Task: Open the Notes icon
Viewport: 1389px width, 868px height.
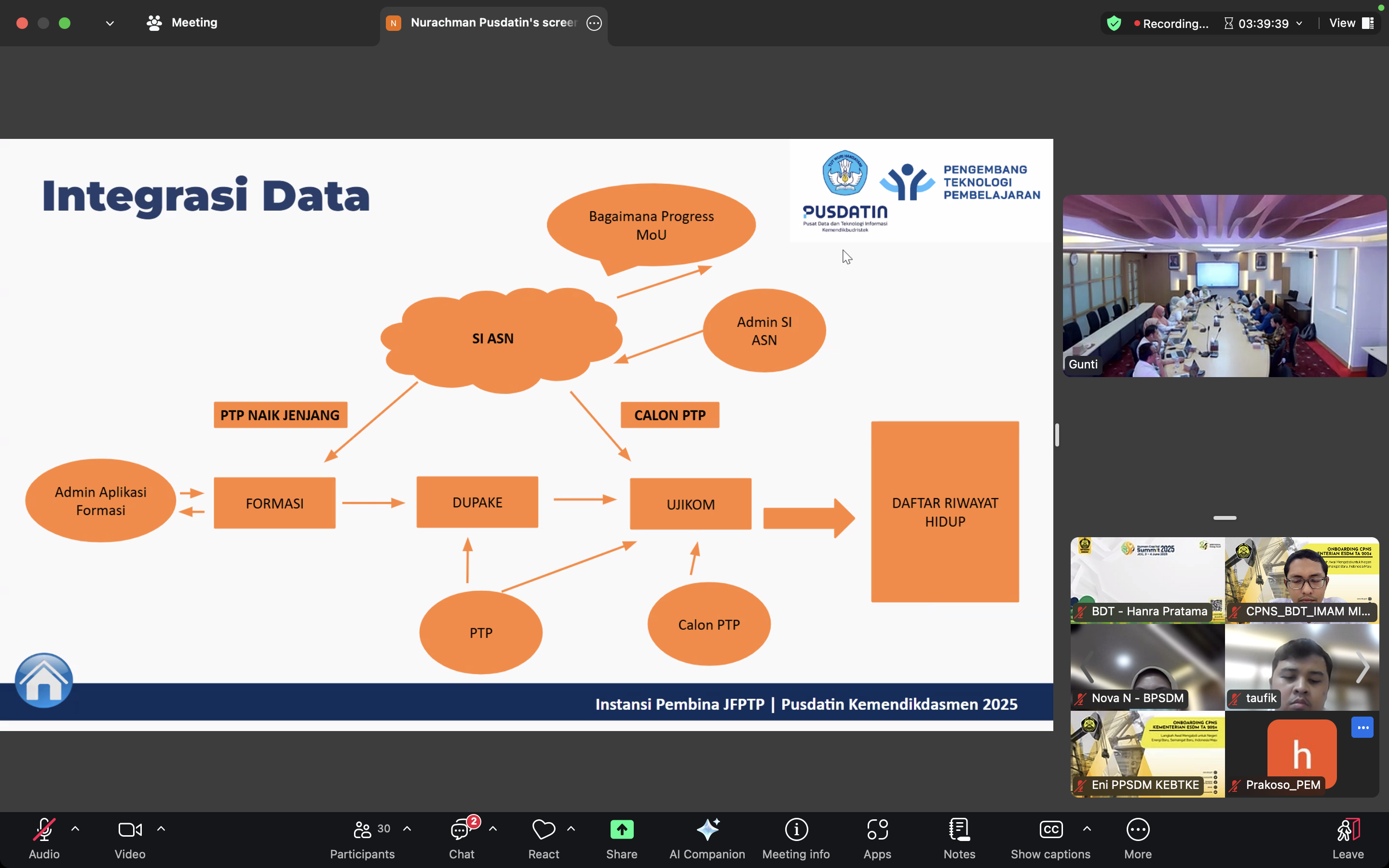Action: tap(959, 829)
